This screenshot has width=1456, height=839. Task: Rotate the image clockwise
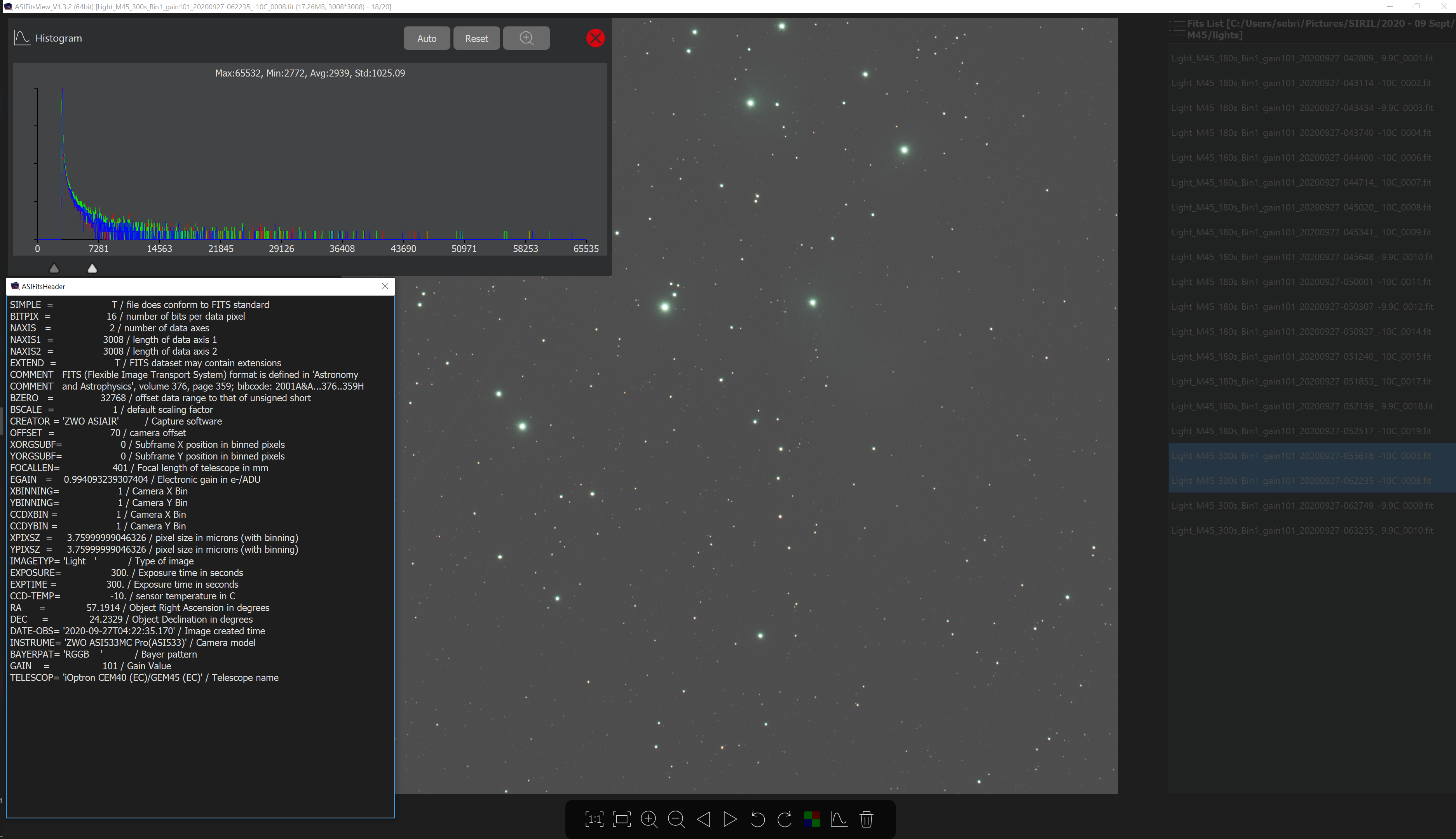click(x=785, y=819)
